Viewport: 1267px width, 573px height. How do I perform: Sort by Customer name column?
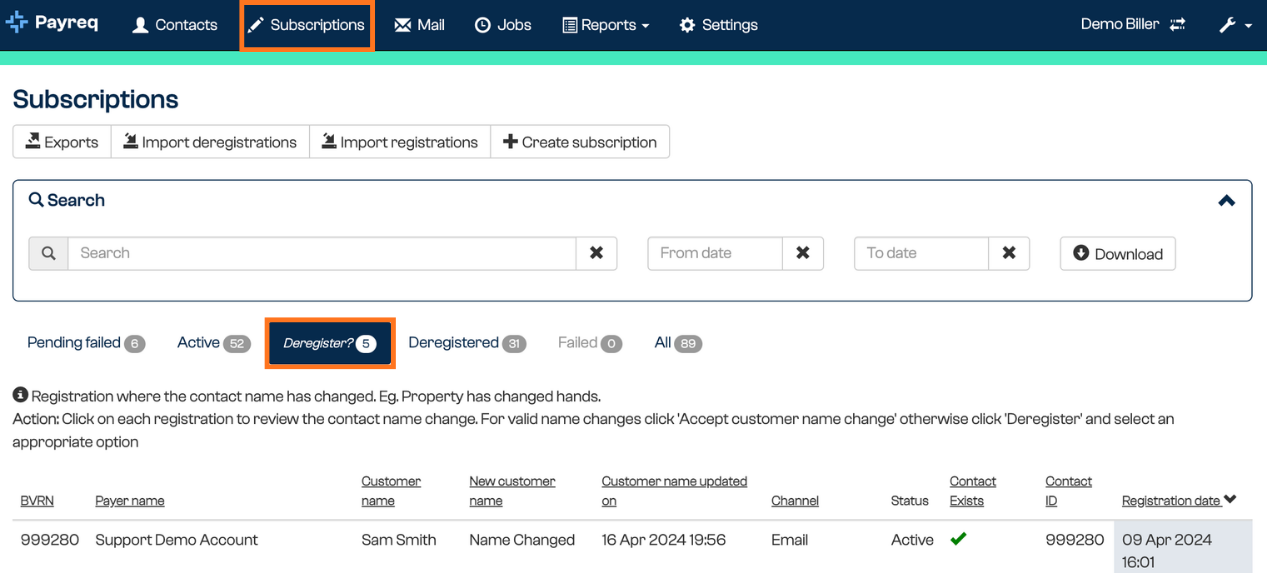pos(391,491)
